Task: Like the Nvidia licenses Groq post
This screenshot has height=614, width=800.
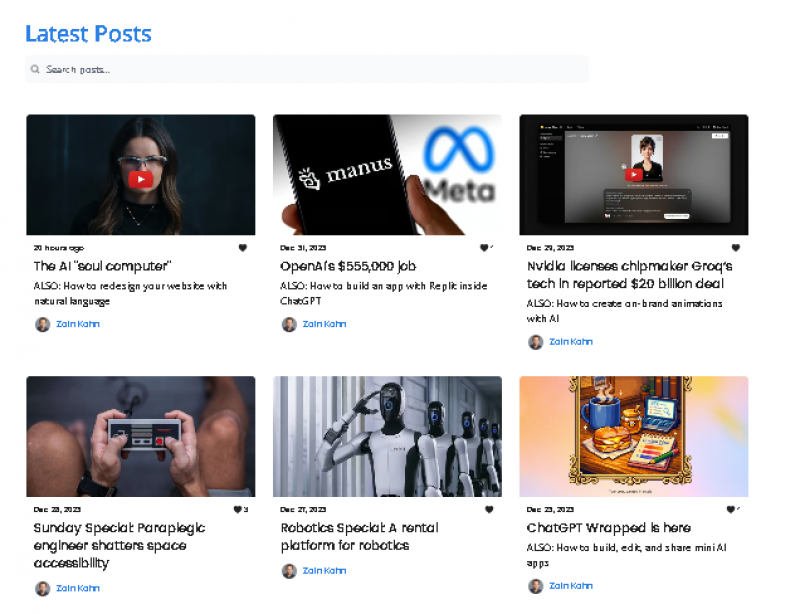Action: point(735,248)
